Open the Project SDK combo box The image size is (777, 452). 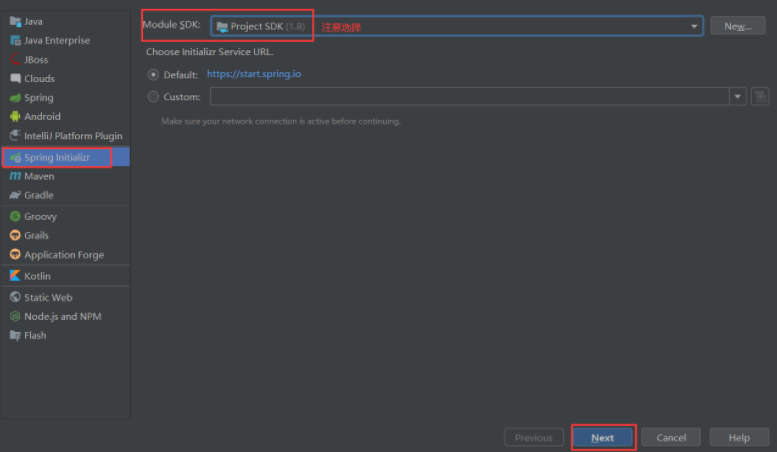click(x=457, y=26)
